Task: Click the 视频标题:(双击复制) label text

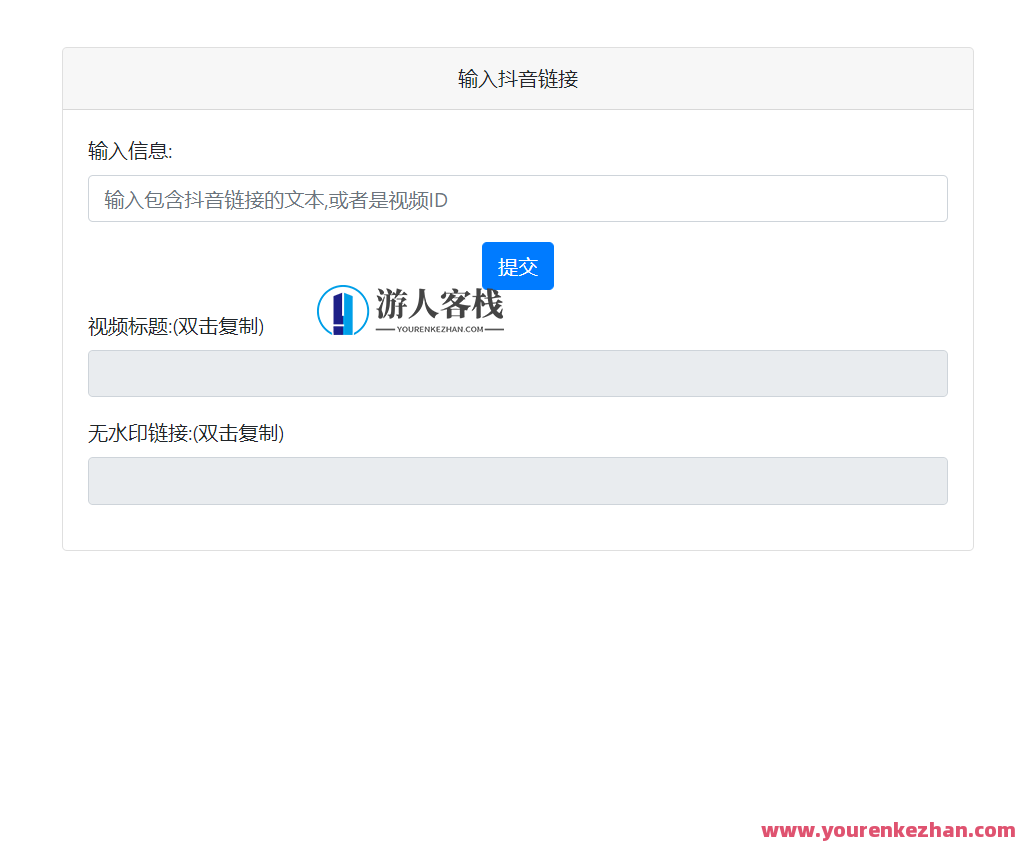Action: [x=174, y=326]
